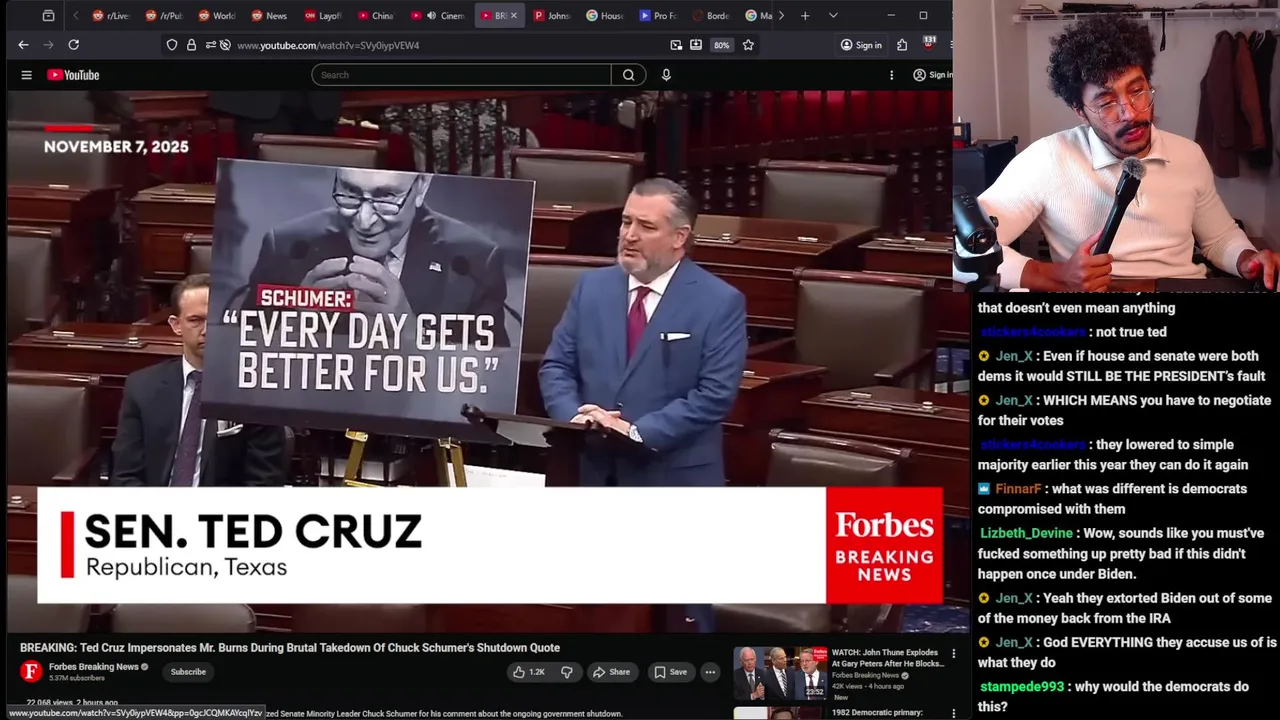Screen dimensions: 1280x720
Task: Click the YouTube Sign in button
Action: click(931, 75)
